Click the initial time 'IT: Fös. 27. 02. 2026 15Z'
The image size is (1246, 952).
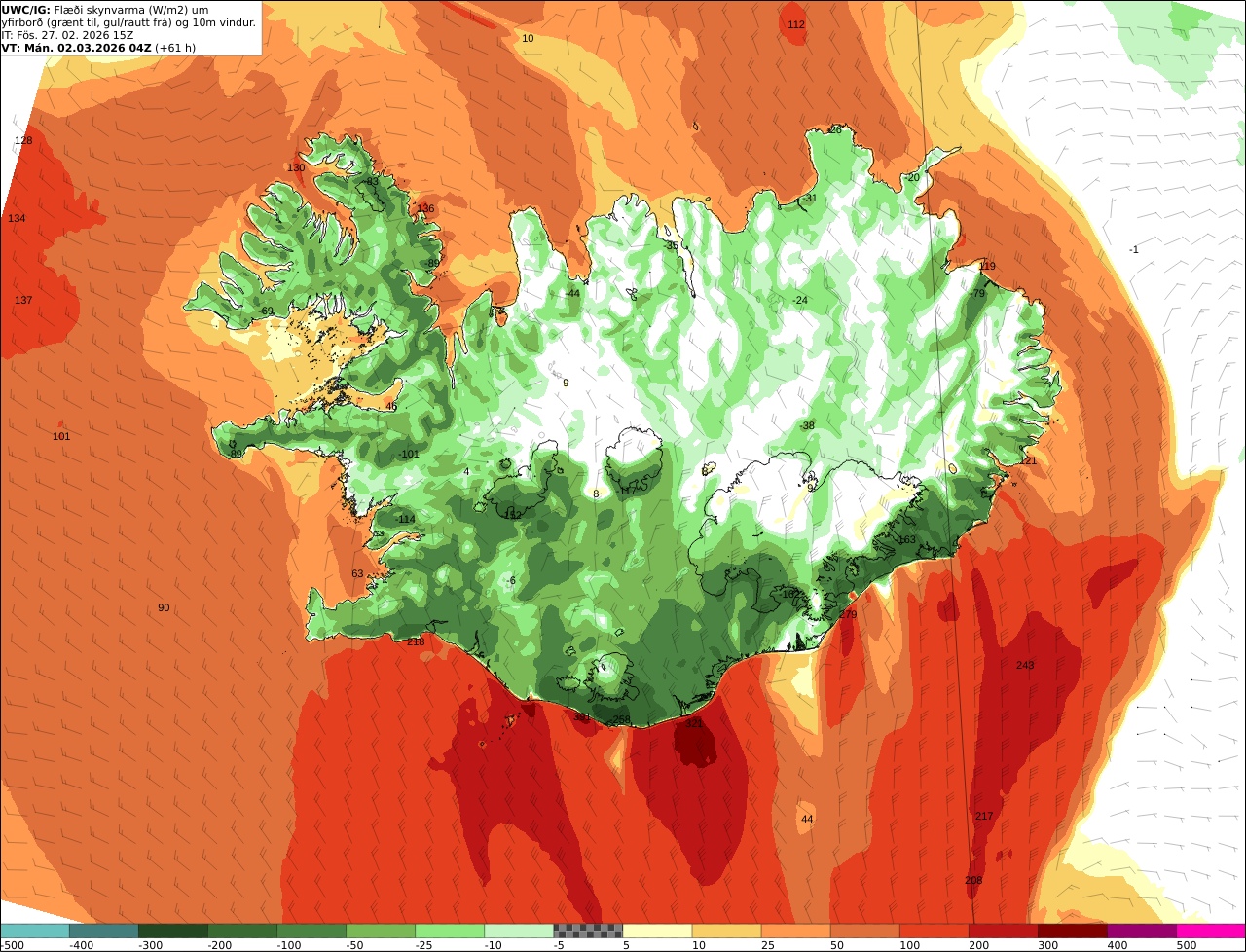[x=67, y=35]
